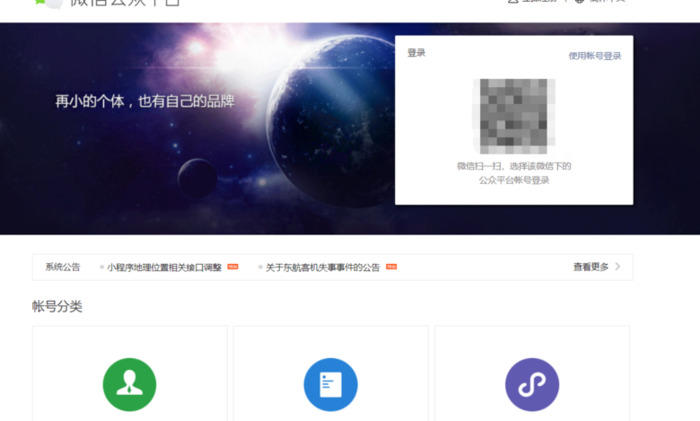This screenshot has height=421, width=700.
Task: Click the blurred QR code in login panel
Action: [514, 116]
